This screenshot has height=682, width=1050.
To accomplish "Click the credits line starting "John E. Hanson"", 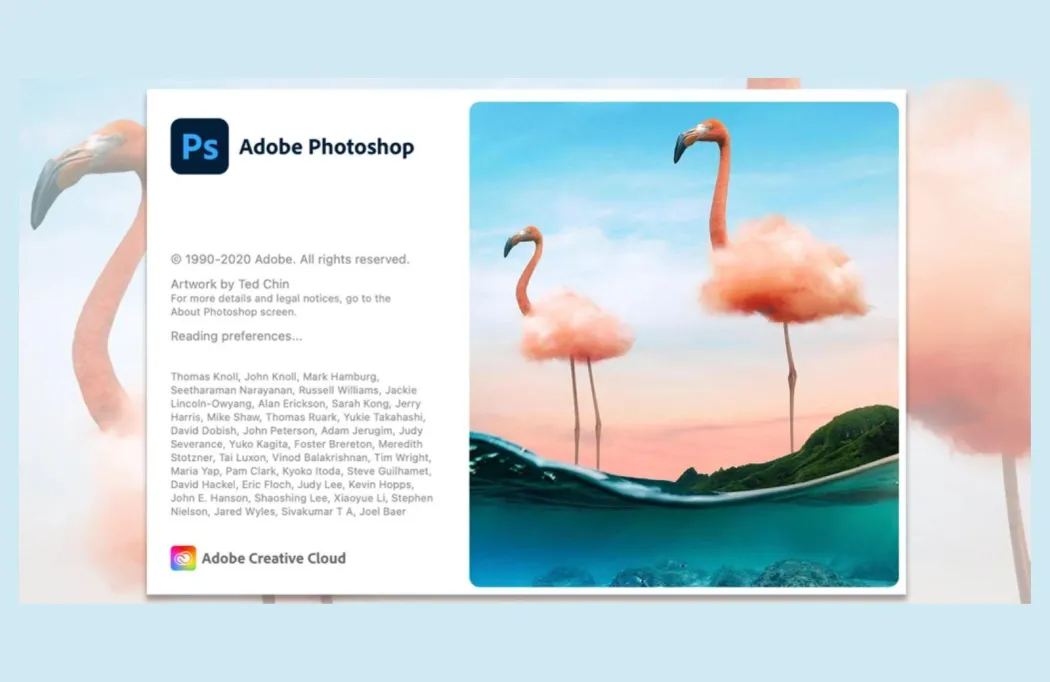I will tap(301, 498).
